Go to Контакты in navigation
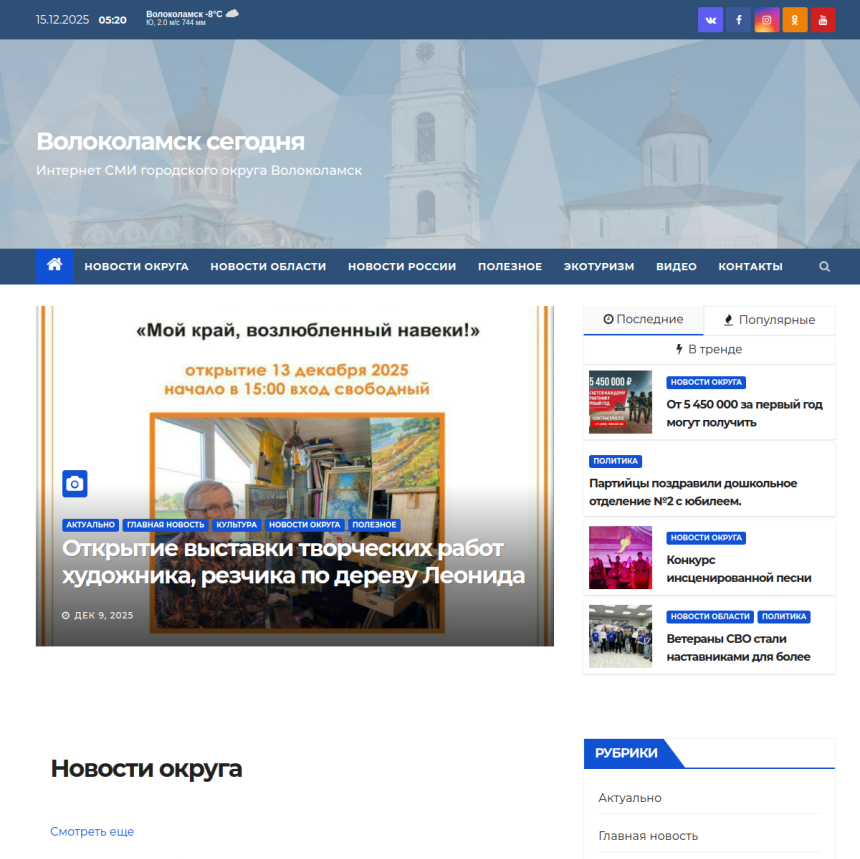The width and height of the screenshot is (860, 859). click(x=750, y=267)
